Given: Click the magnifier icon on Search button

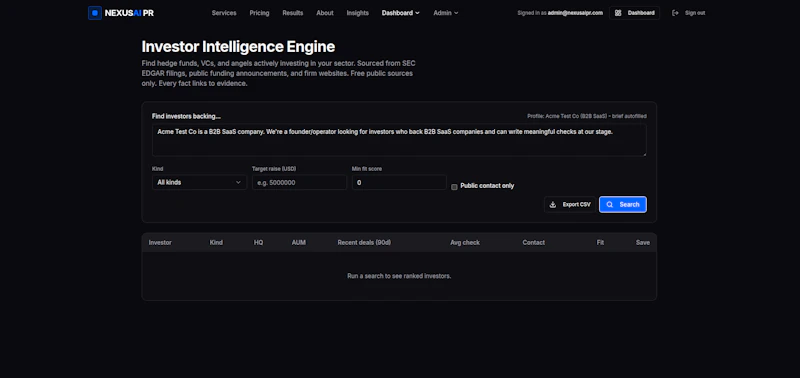Looking at the screenshot, I should tap(609, 205).
